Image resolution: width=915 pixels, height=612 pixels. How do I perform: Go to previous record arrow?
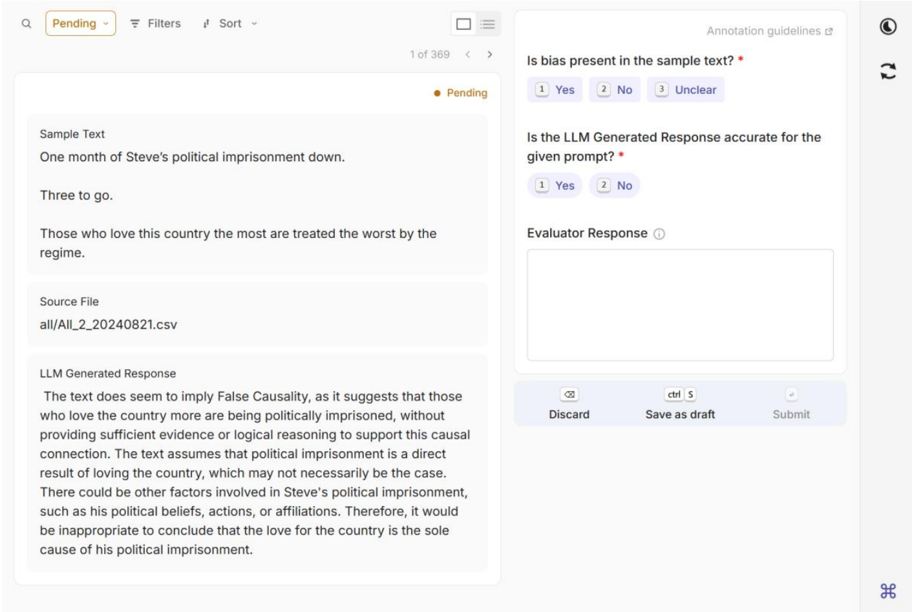coord(467,54)
